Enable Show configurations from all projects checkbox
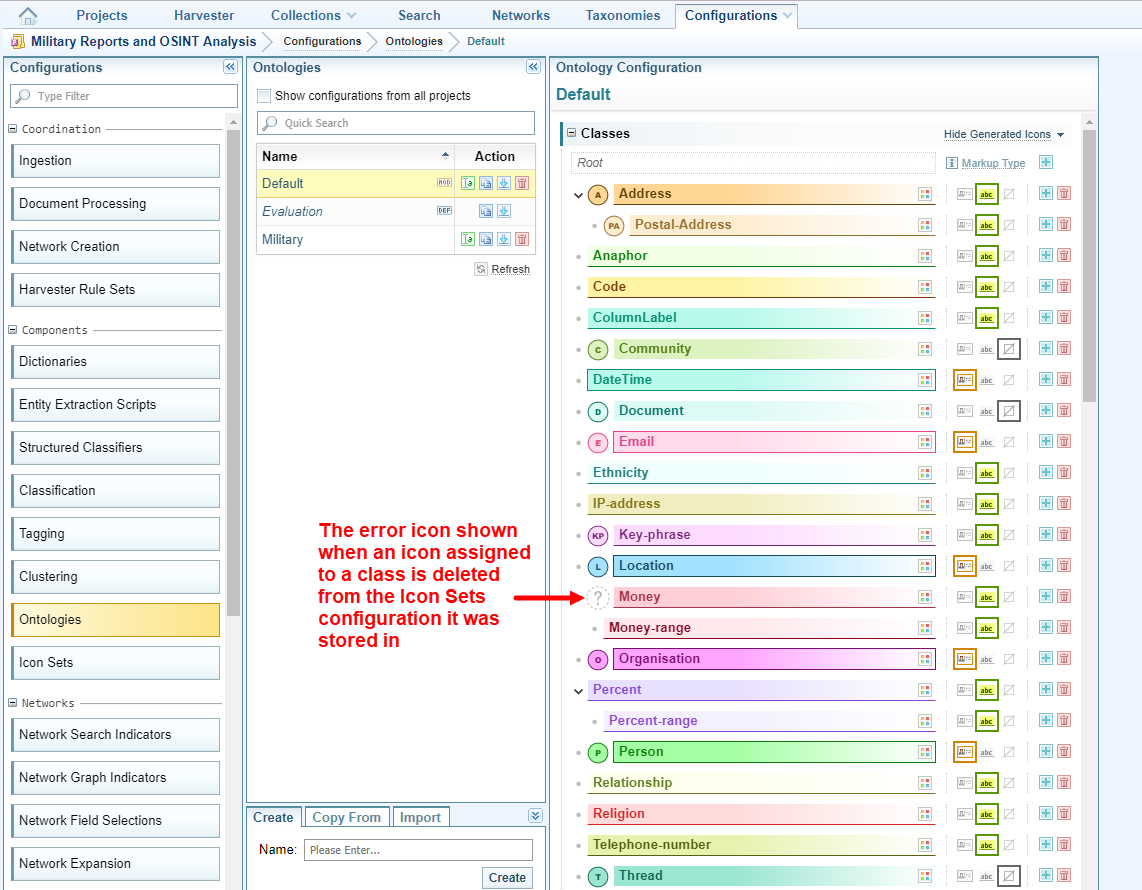 pyautogui.click(x=264, y=96)
